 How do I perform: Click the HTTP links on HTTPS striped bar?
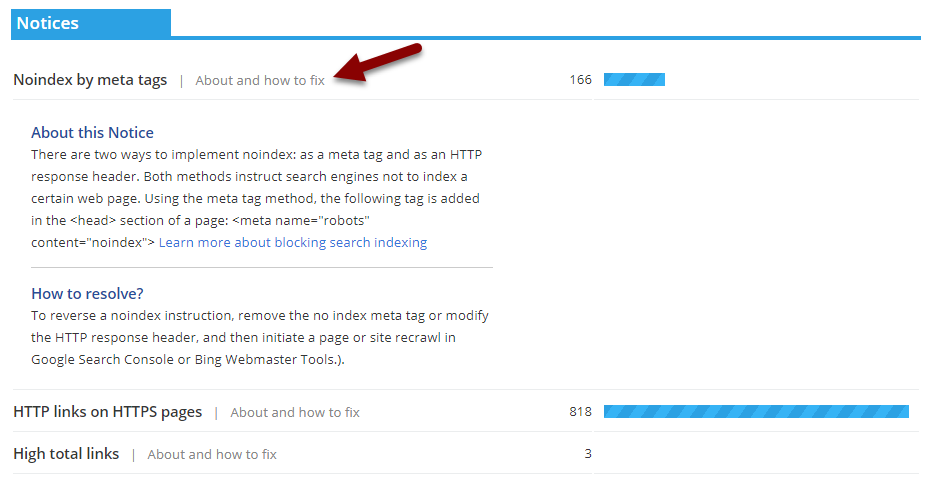(x=756, y=412)
